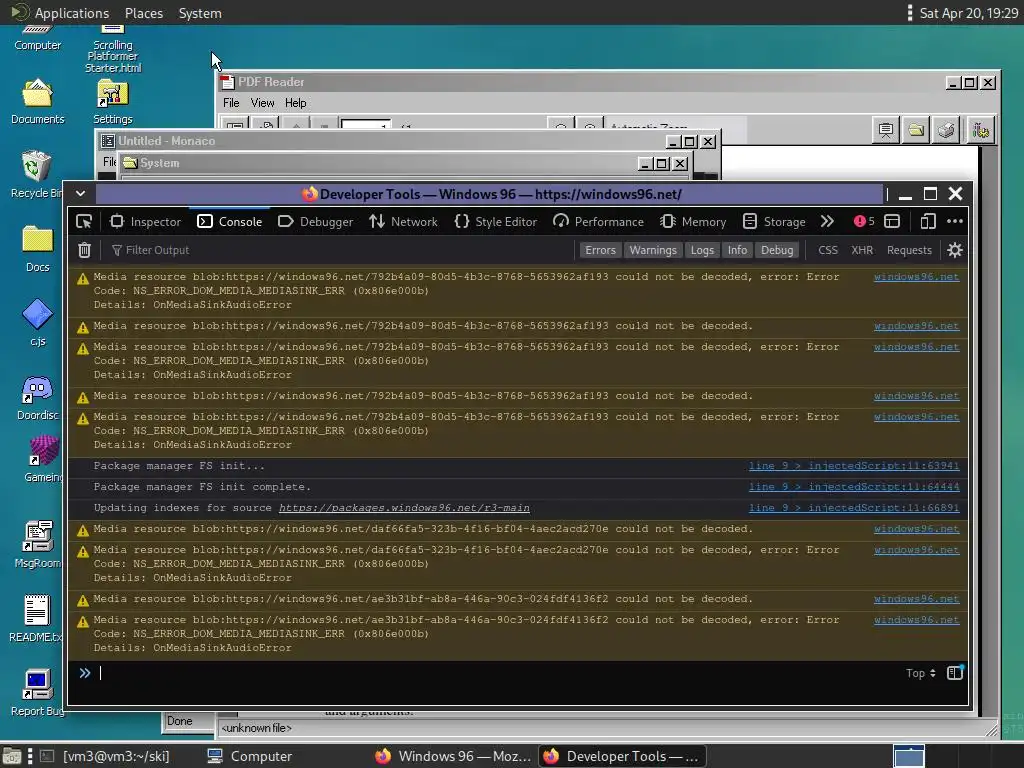Screen dimensions: 1024x768
Task: Open the Top context selector dropdown
Action: pyautogui.click(x=921, y=673)
